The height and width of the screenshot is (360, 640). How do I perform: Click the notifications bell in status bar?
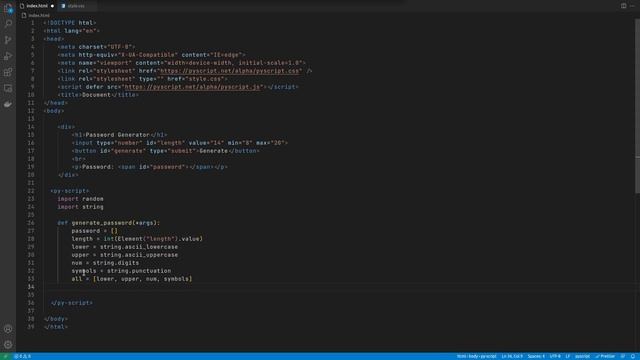tap(633, 356)
